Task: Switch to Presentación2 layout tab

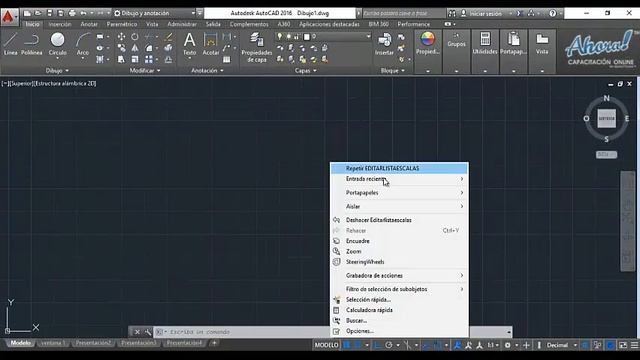Action: 93,343
